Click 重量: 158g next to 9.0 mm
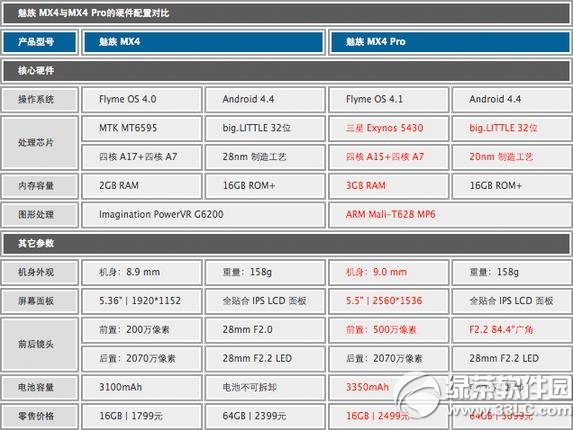573x430 pixels. (512, 273)
